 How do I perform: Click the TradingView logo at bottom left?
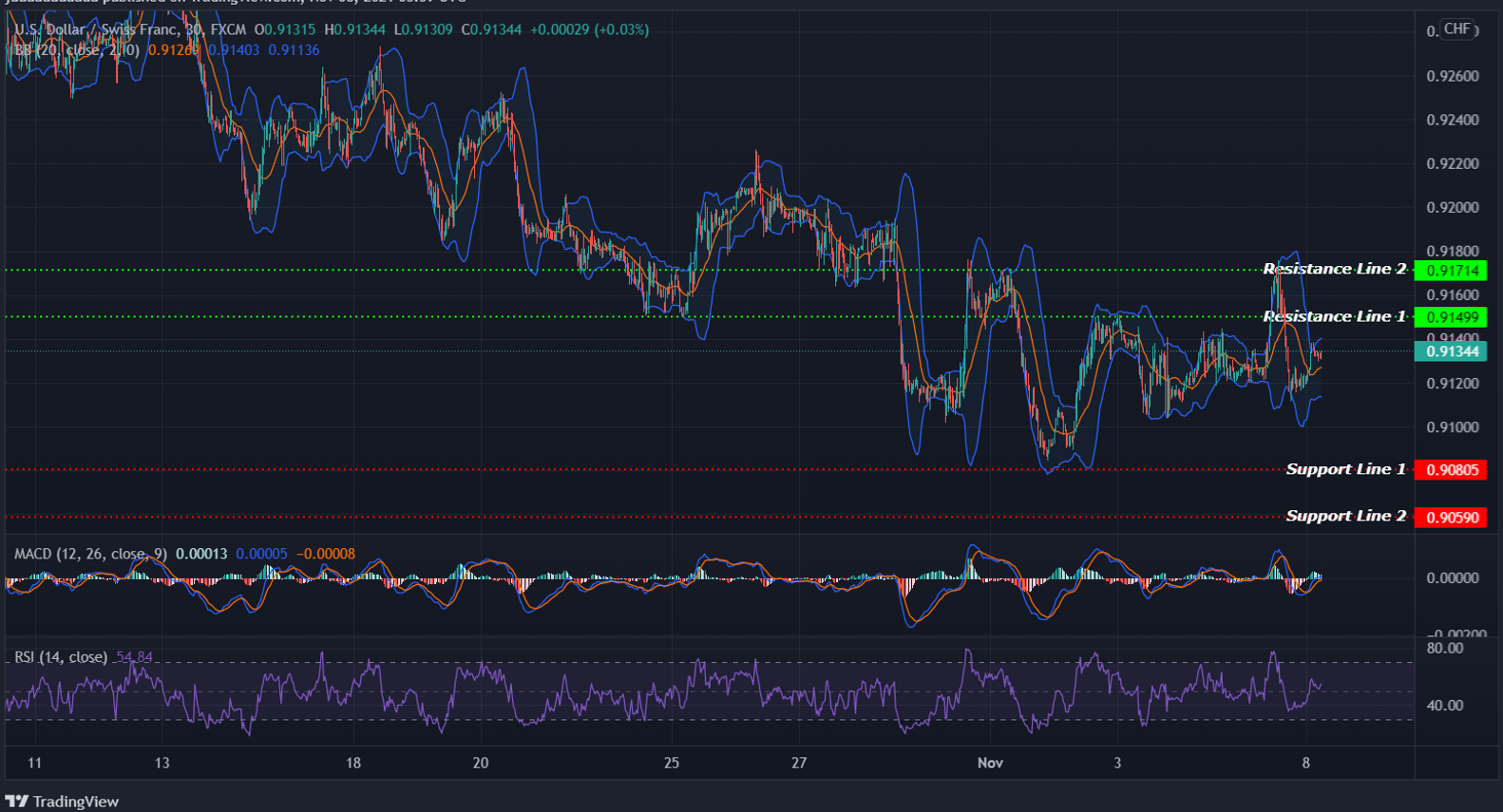63,802
